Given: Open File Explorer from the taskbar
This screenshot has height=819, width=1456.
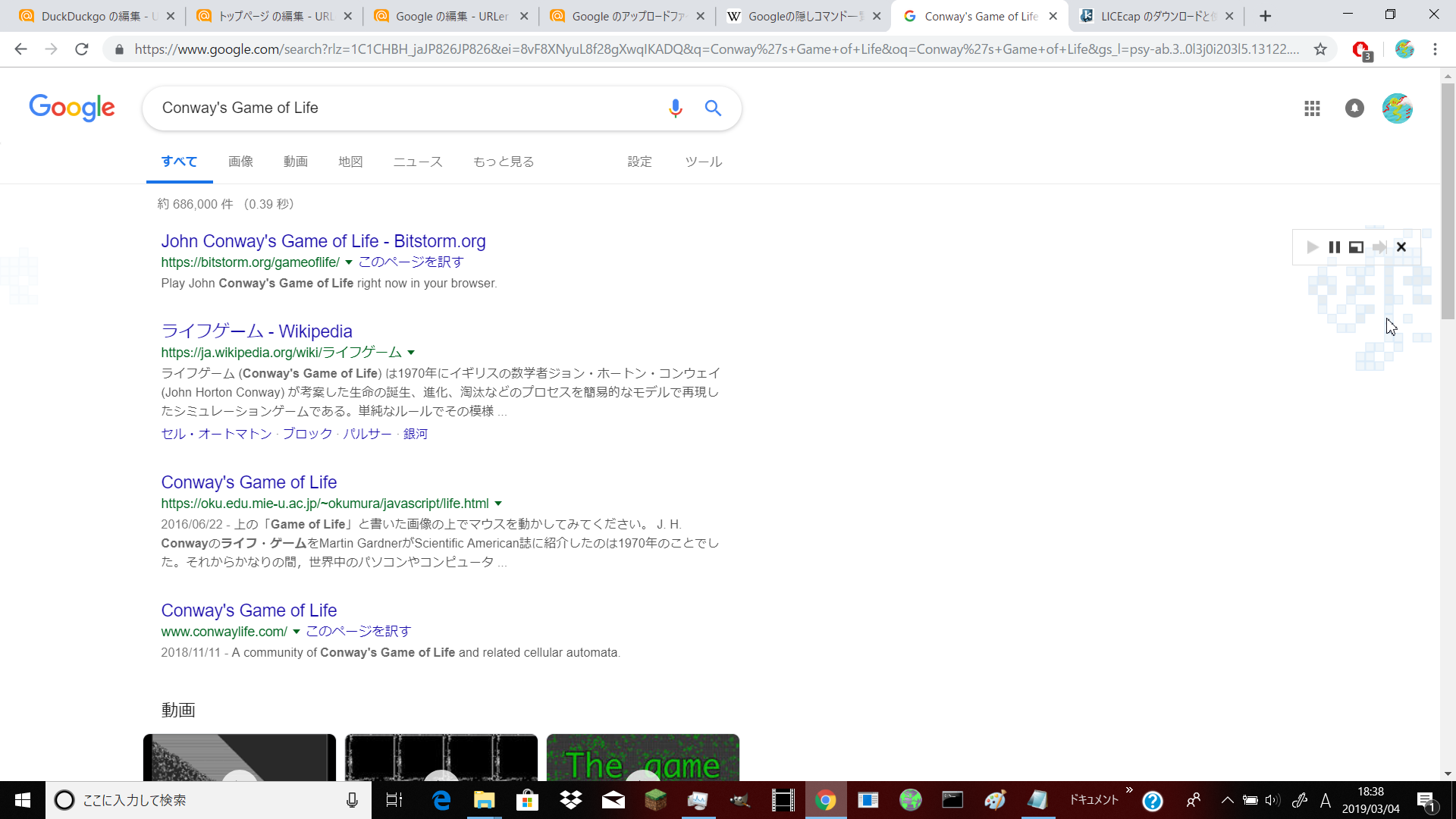Looking at the screenshot, I should [x=484, y=800].
